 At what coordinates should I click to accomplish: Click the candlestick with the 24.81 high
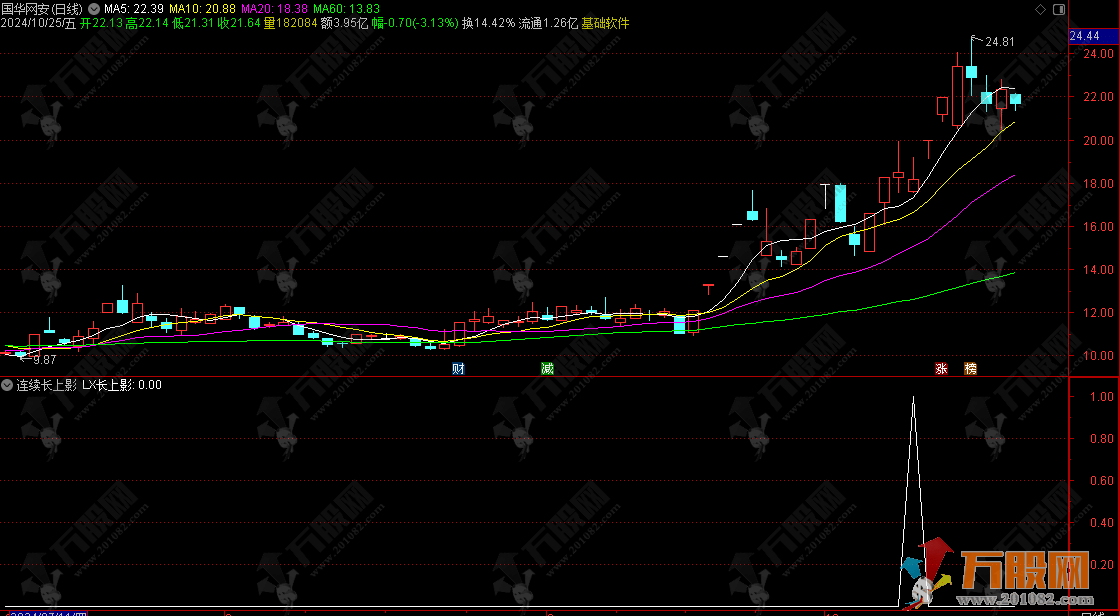[x=971, y=70]
